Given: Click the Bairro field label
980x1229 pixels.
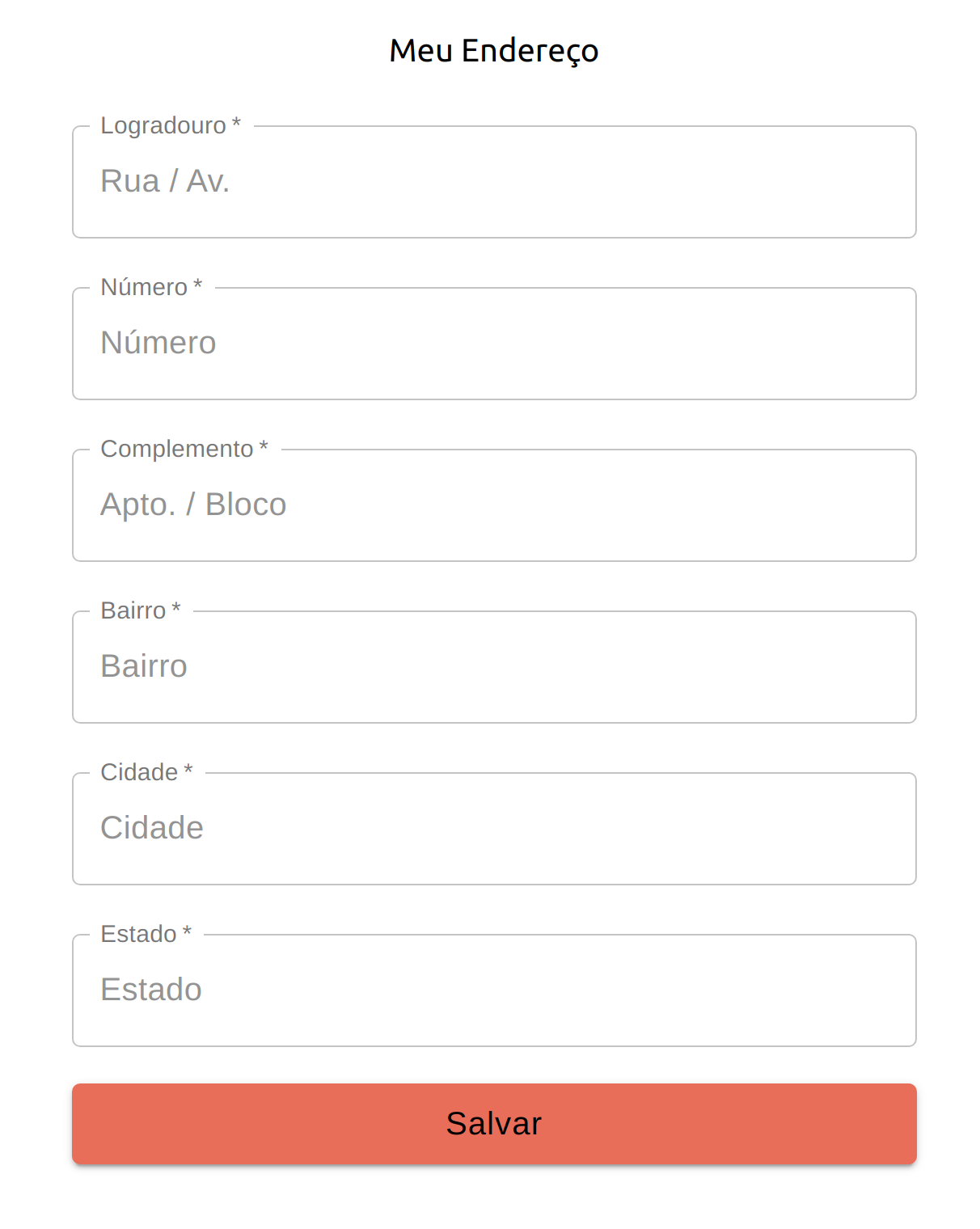Looking at the screenshot, I should (x=134, y=610).
